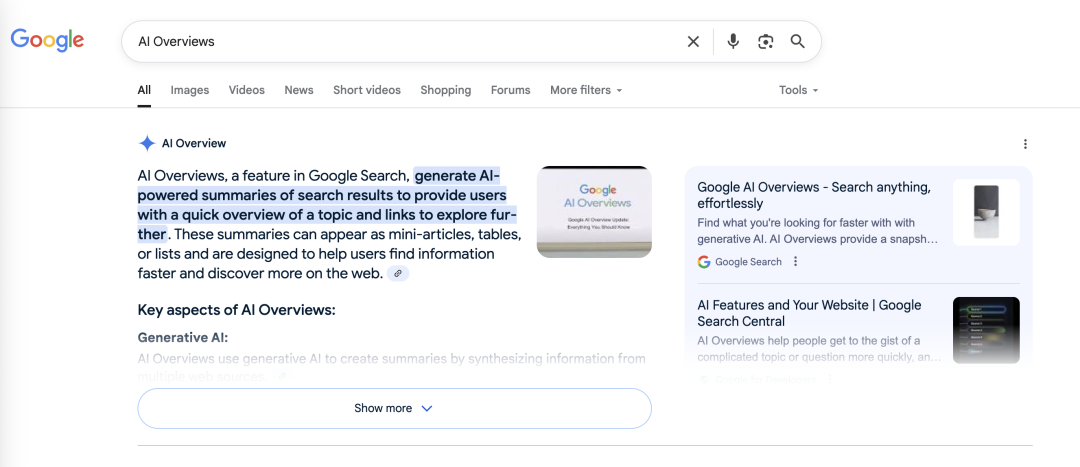Click the 'Generative AI:' subheading
Image resolution: width=1080 pixels, height=467 pixels.
click(x=183, y=338)
